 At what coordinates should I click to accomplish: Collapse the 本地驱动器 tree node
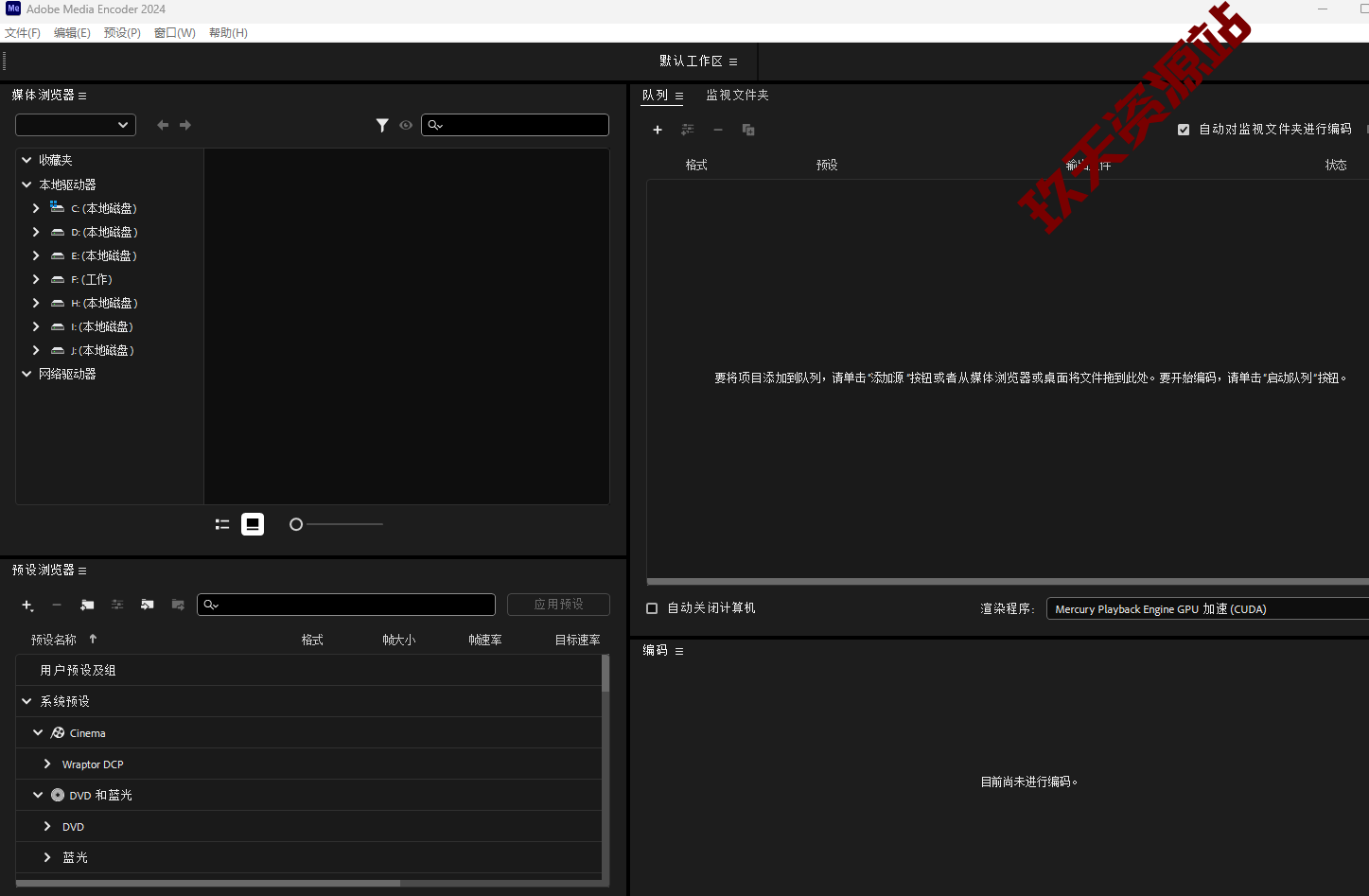pyautogui.click(x=26, y=184)
